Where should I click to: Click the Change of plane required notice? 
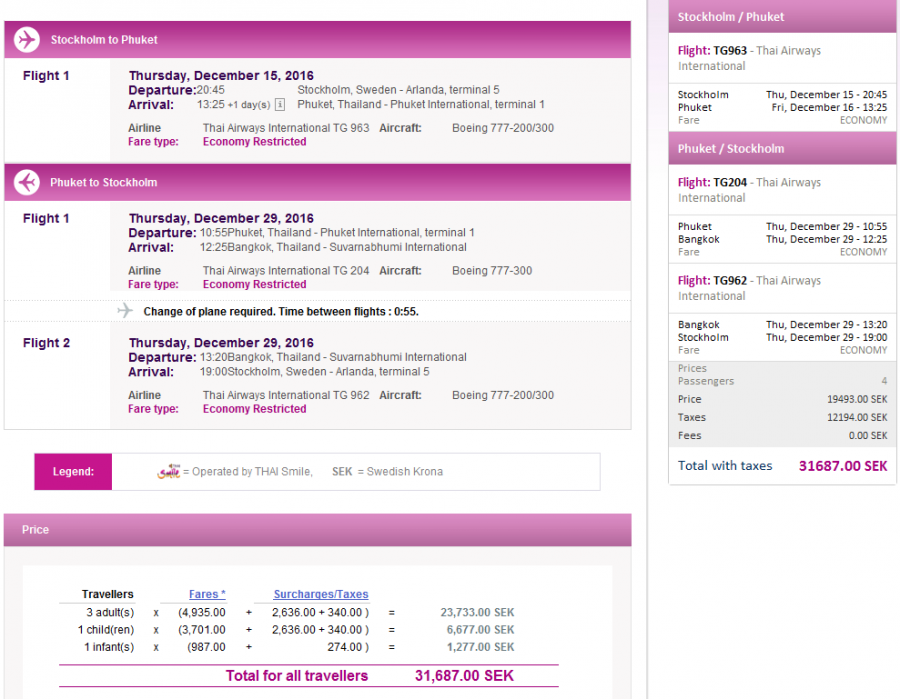(x=281, y=312)
